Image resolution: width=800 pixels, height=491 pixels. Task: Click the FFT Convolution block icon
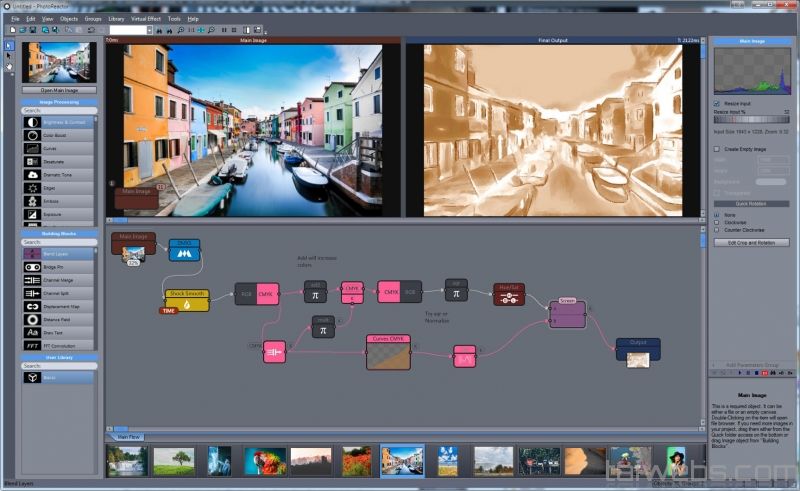coord(32,345)
